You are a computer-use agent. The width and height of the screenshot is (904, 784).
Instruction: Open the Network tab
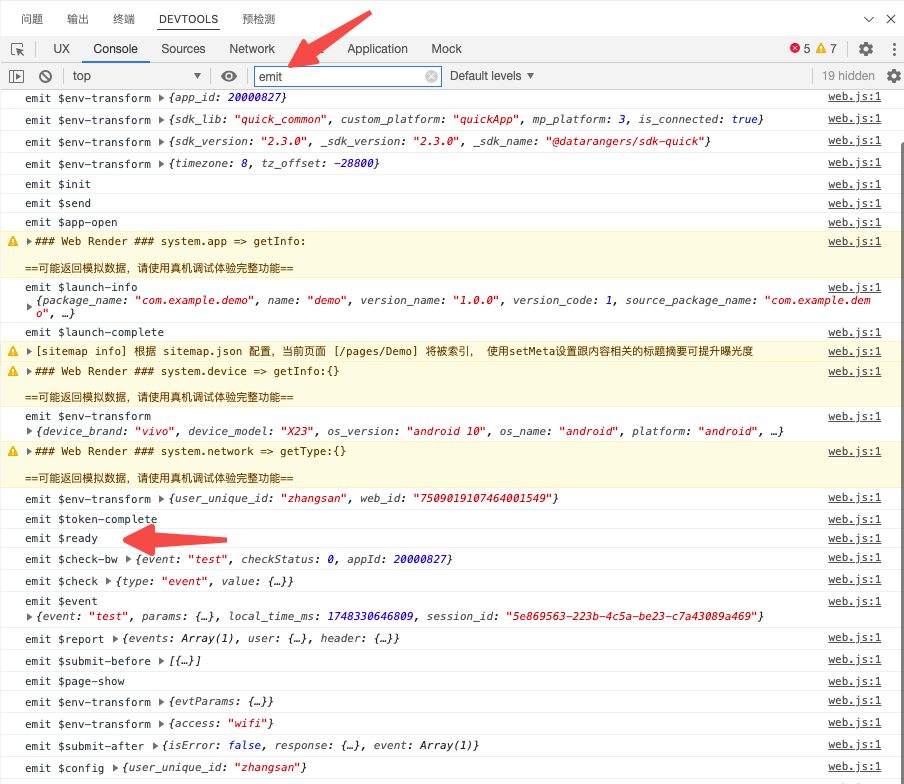(x=252, y=49)
